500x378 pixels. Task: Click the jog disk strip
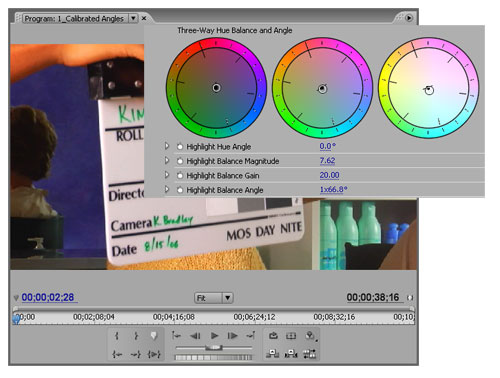coord(213,357)
